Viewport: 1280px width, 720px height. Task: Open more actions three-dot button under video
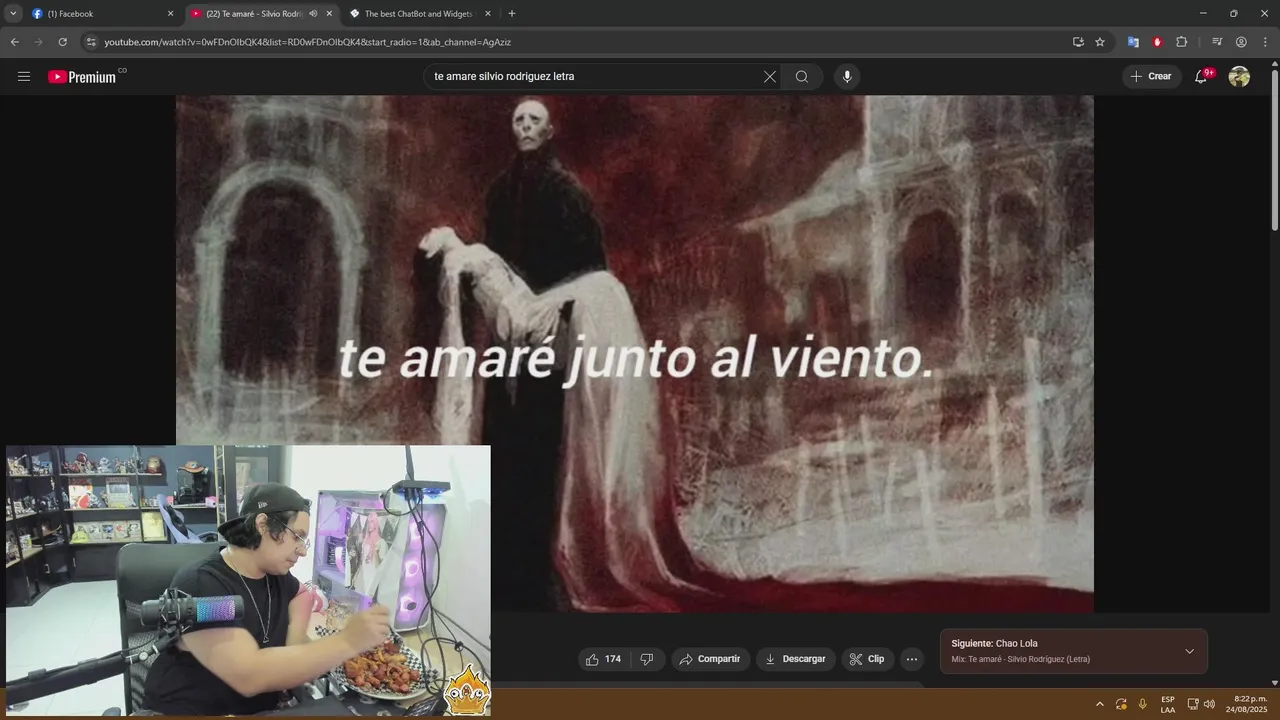[911, 659]
